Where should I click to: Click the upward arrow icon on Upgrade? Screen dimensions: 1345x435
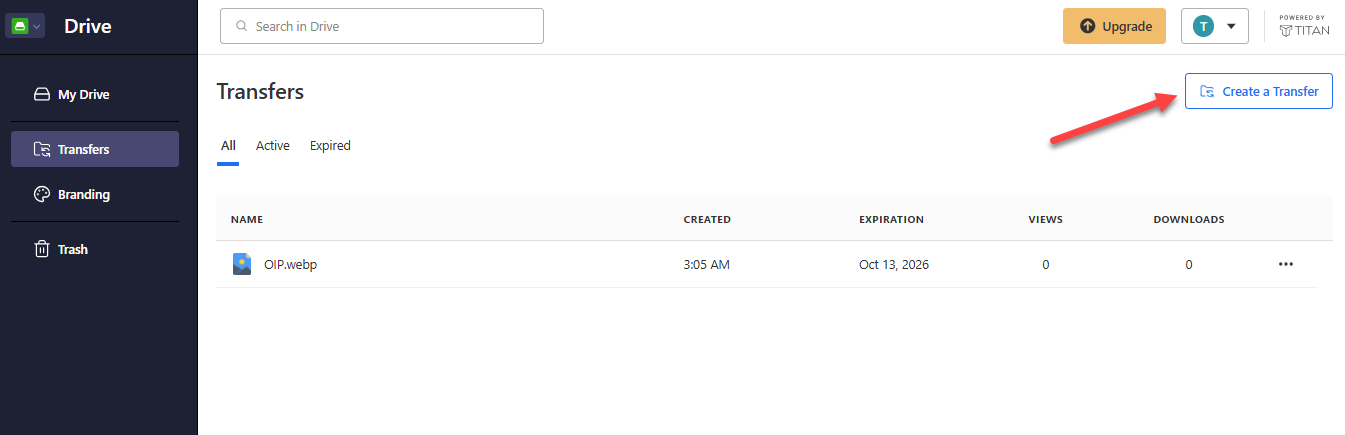point(1088,27)
